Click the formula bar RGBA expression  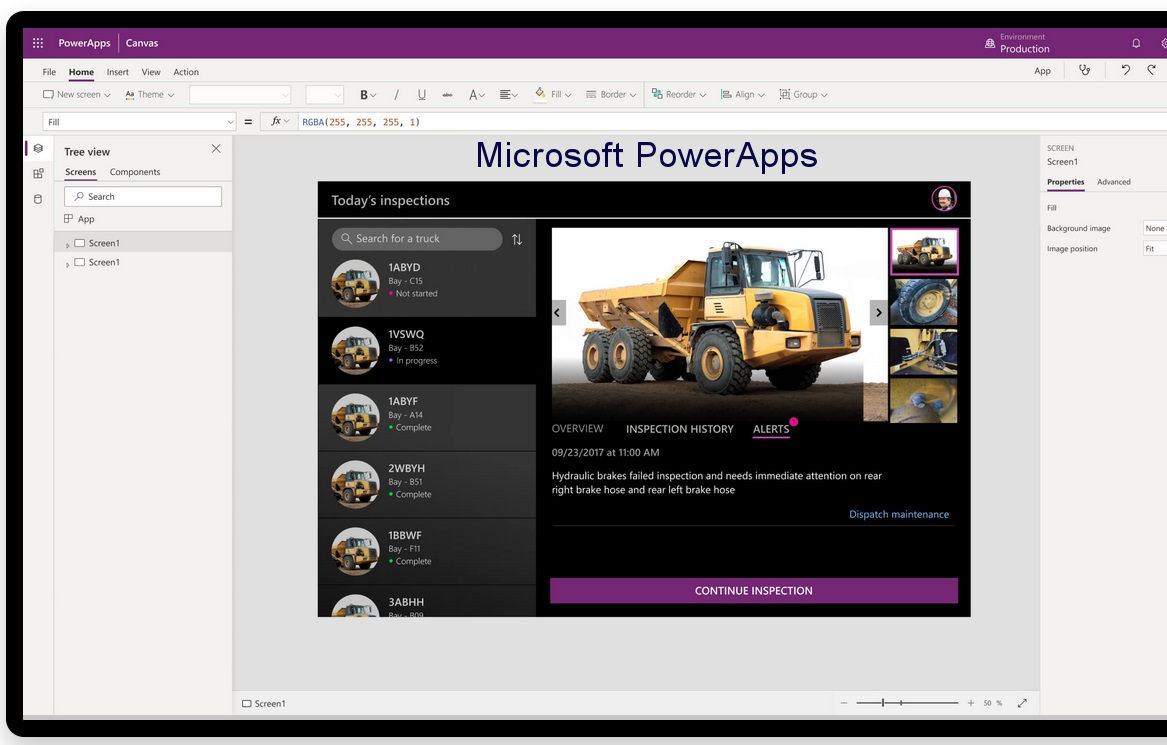[361, 122]
